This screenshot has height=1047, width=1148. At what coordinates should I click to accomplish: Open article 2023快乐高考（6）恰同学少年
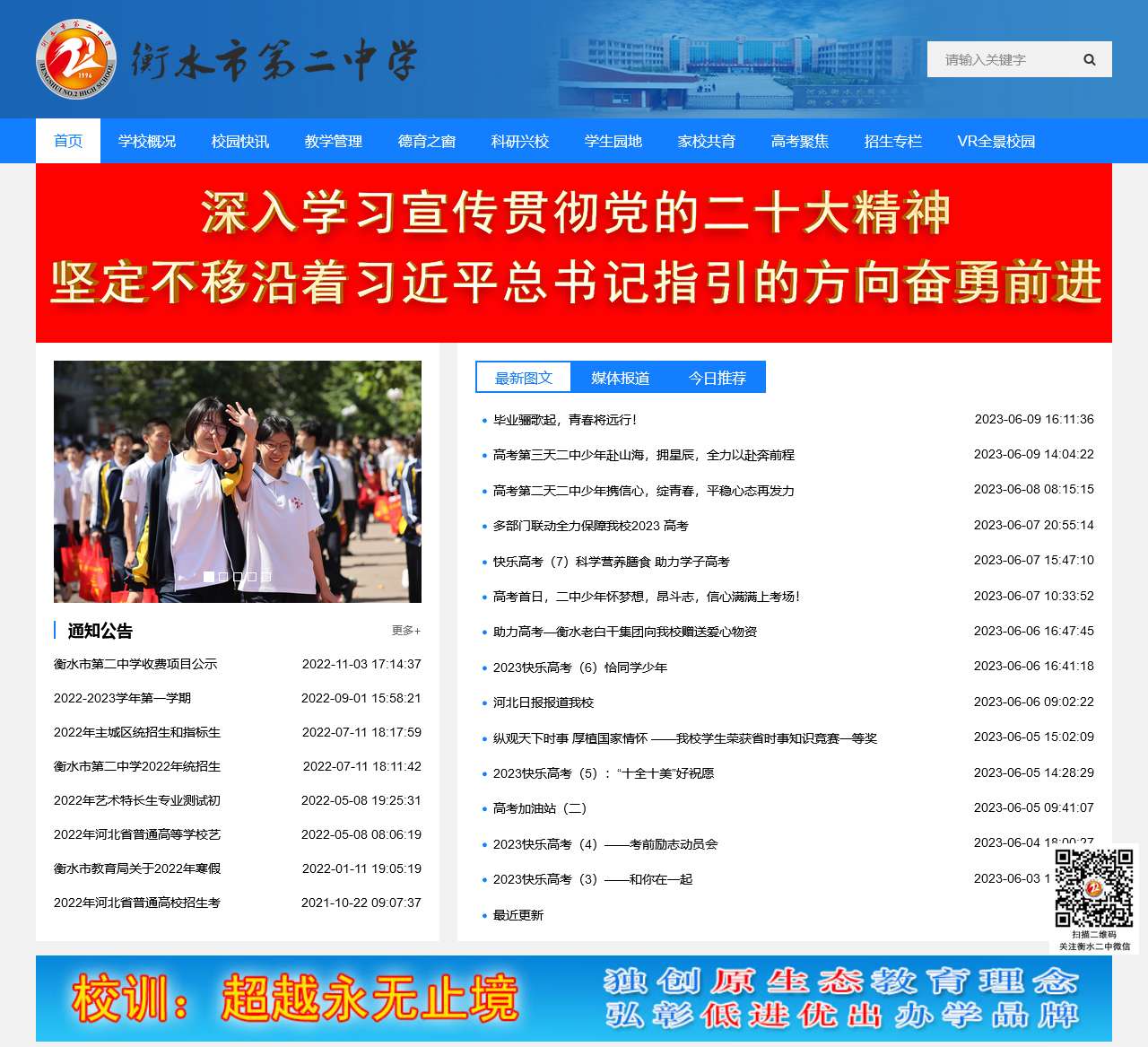coord(580,667)
